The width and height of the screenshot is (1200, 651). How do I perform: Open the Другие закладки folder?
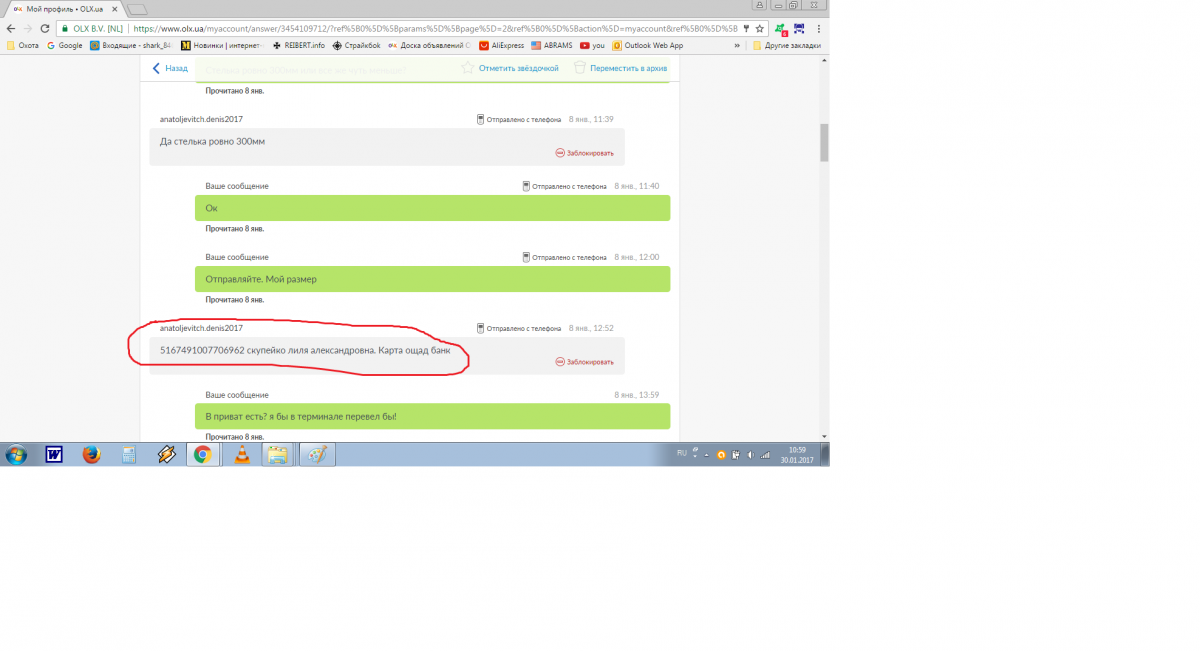point(787,45)
